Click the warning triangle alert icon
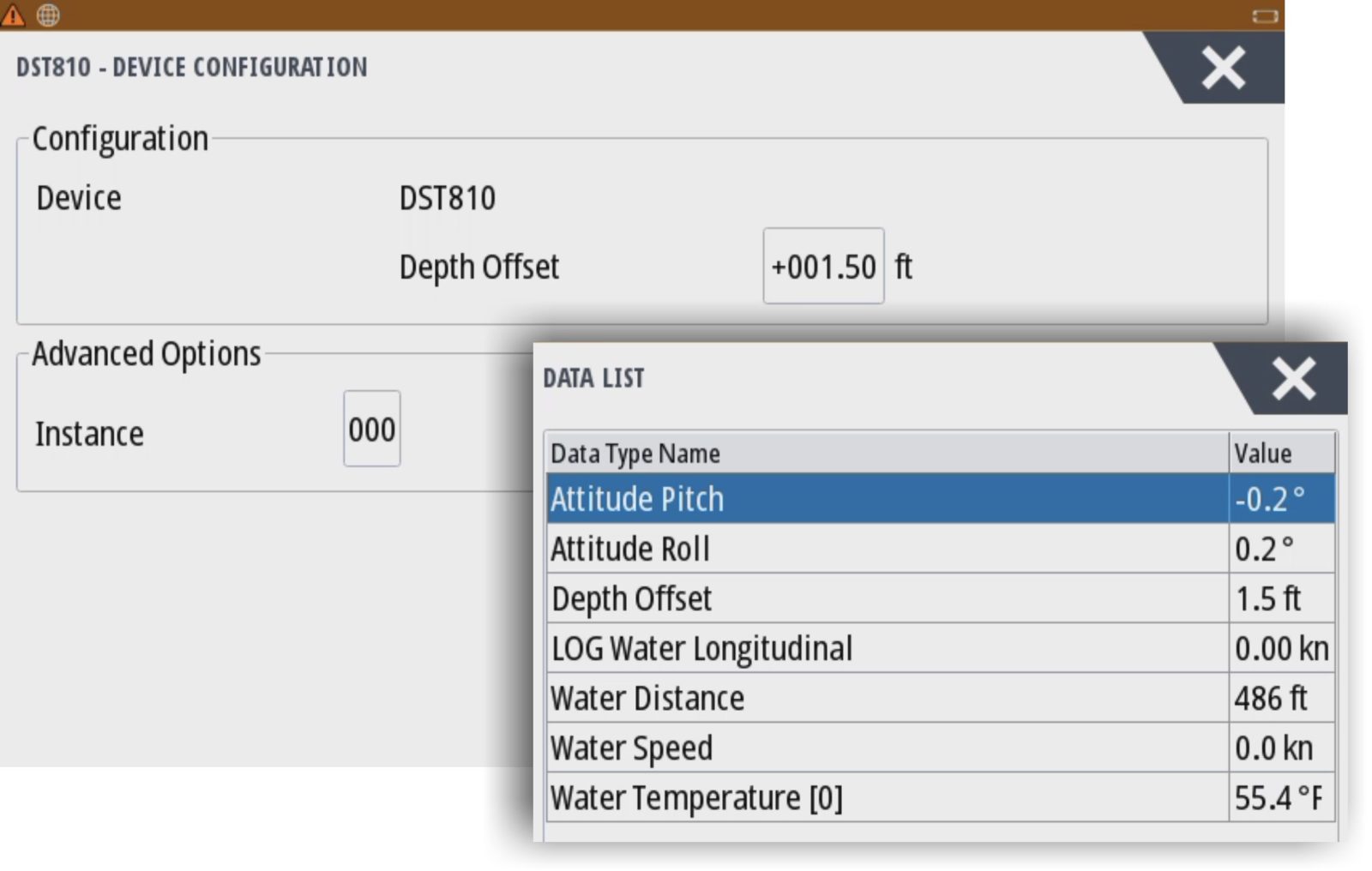 coord(13,15)
